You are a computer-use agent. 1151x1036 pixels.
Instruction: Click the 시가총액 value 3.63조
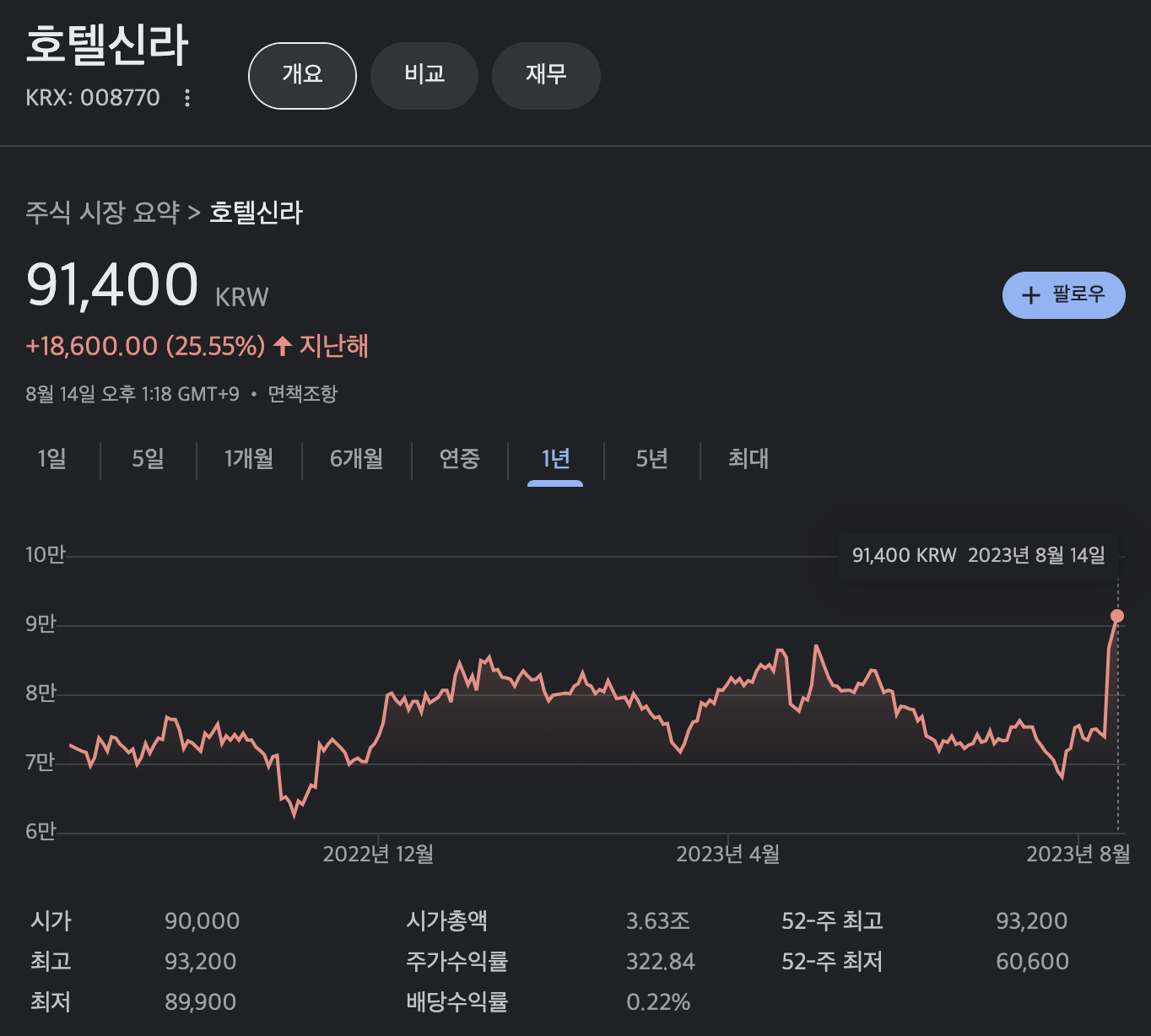click(x=658, y=920)
